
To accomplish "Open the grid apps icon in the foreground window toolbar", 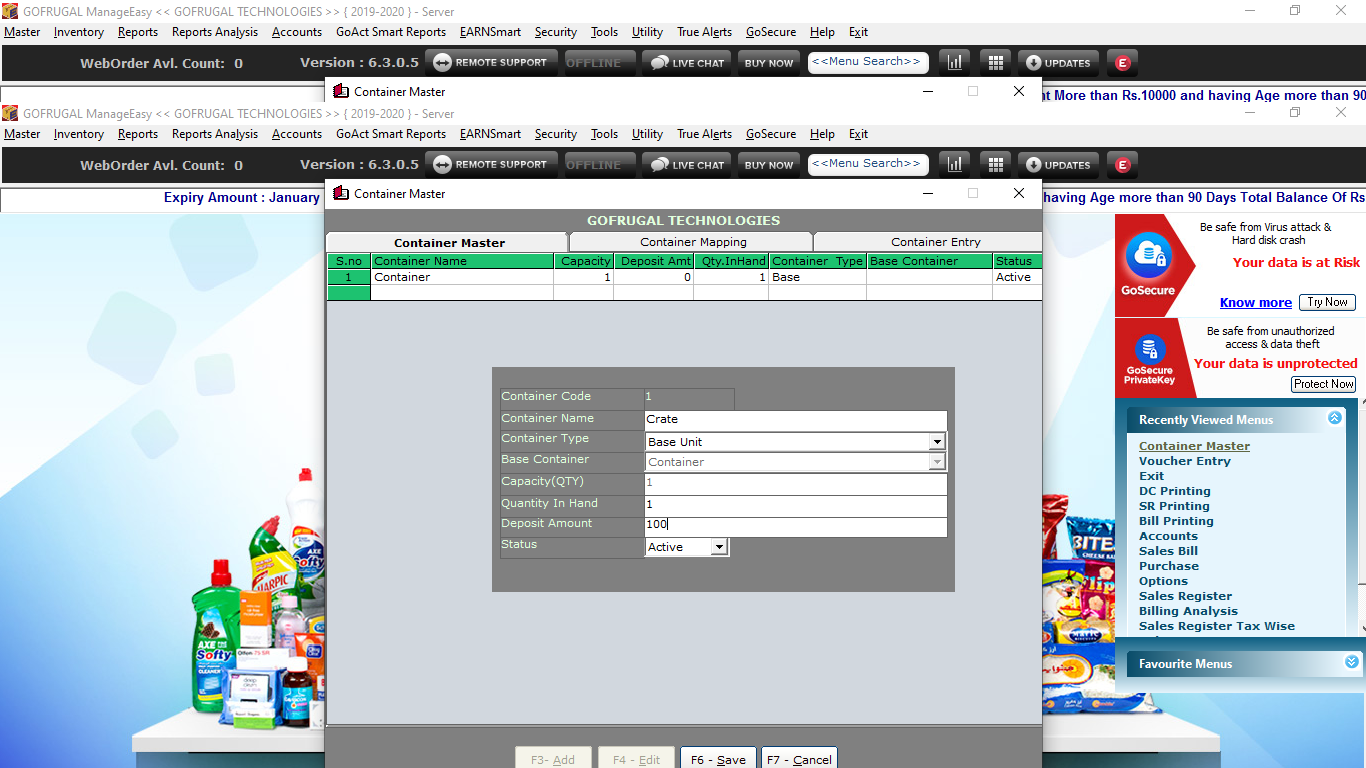I will coord(995,165).
